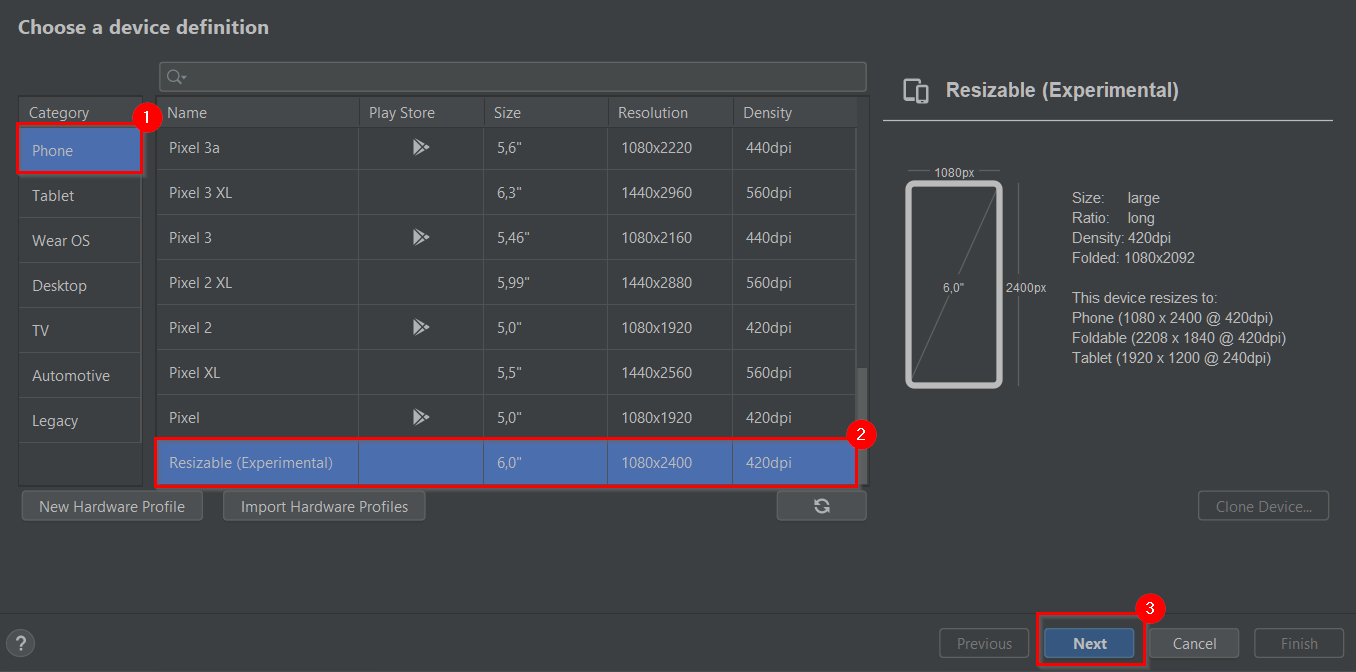Screen dimensions: 1356x672
Task: Click the Tablet (1920 x 1200 @ 240dpi) line
Action: (x=1172, y=358)
